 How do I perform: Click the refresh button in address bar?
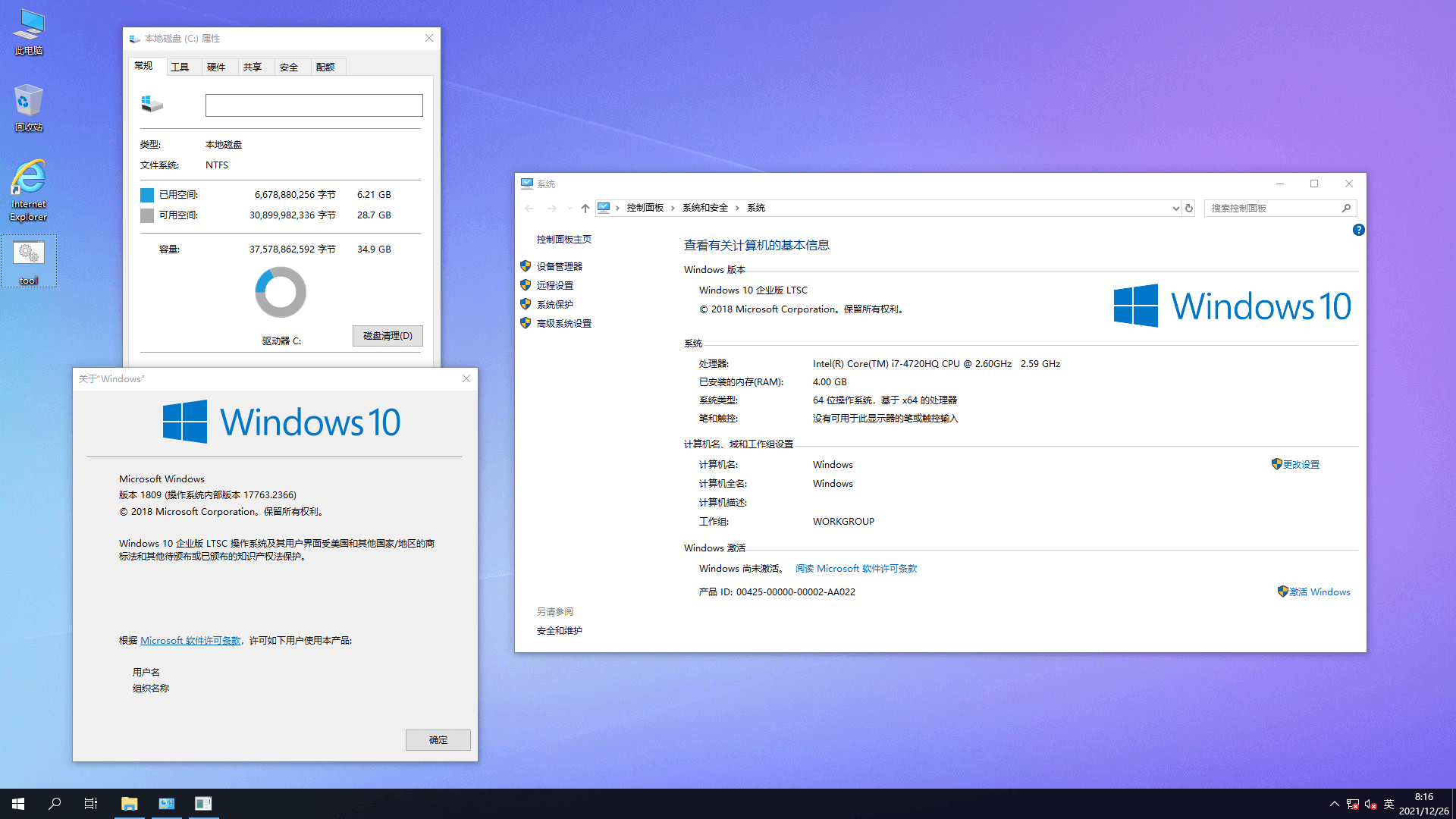pyautogui.click(x=1189, y=208)
